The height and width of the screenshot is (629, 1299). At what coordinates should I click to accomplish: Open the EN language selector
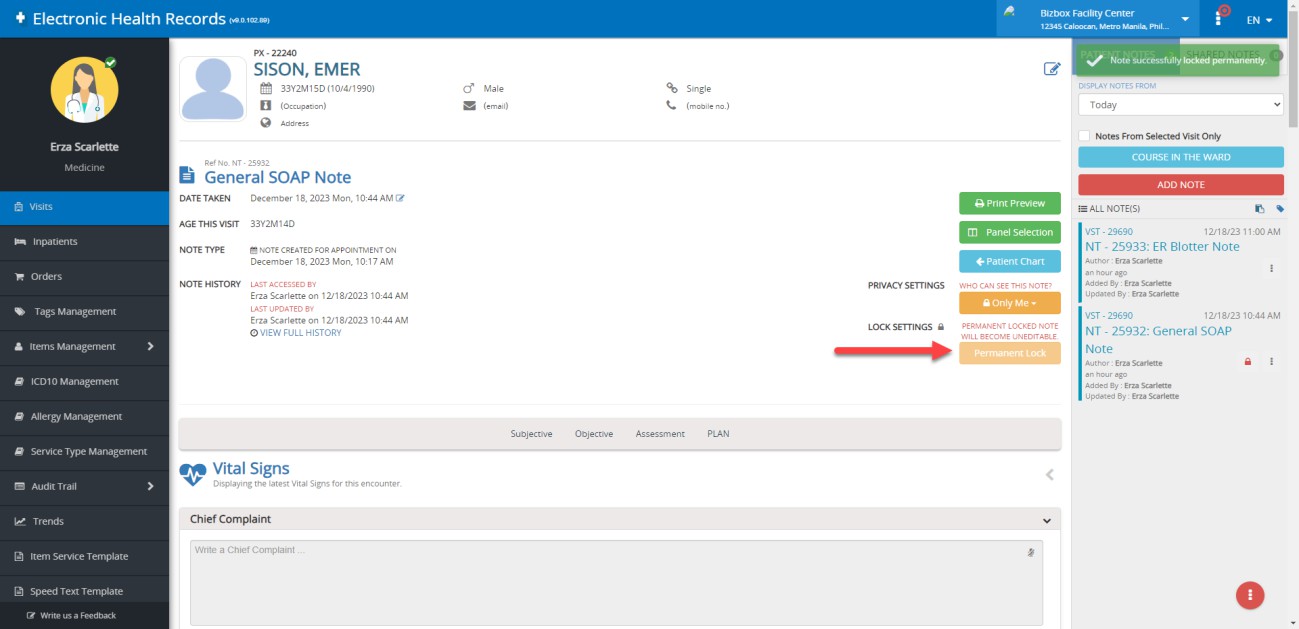coord(1259,20)
